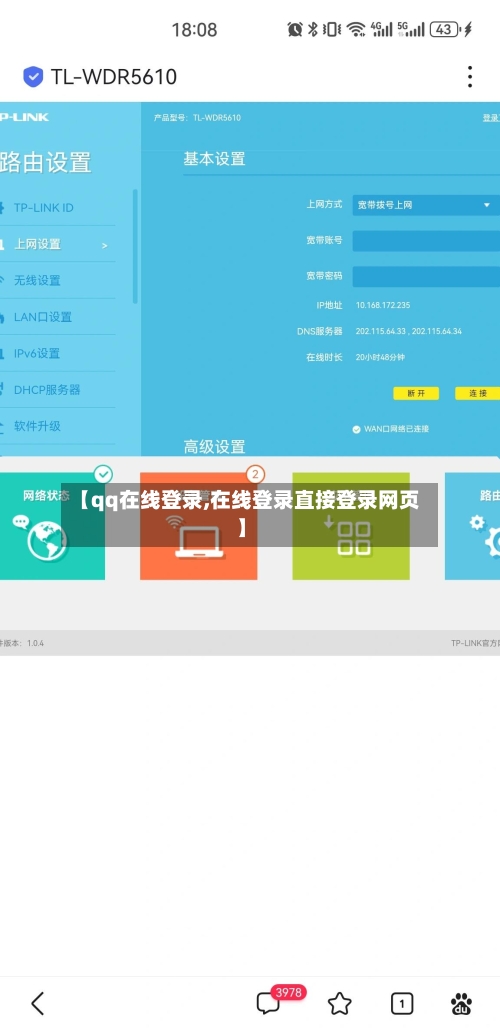Bookmark the page with the star icon
Screen dimensions: 500x1031
pos(339,1003)
